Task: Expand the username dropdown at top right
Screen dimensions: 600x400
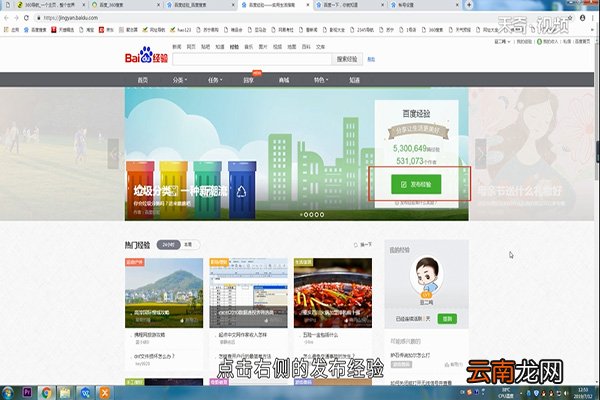Action: point(502,41)
